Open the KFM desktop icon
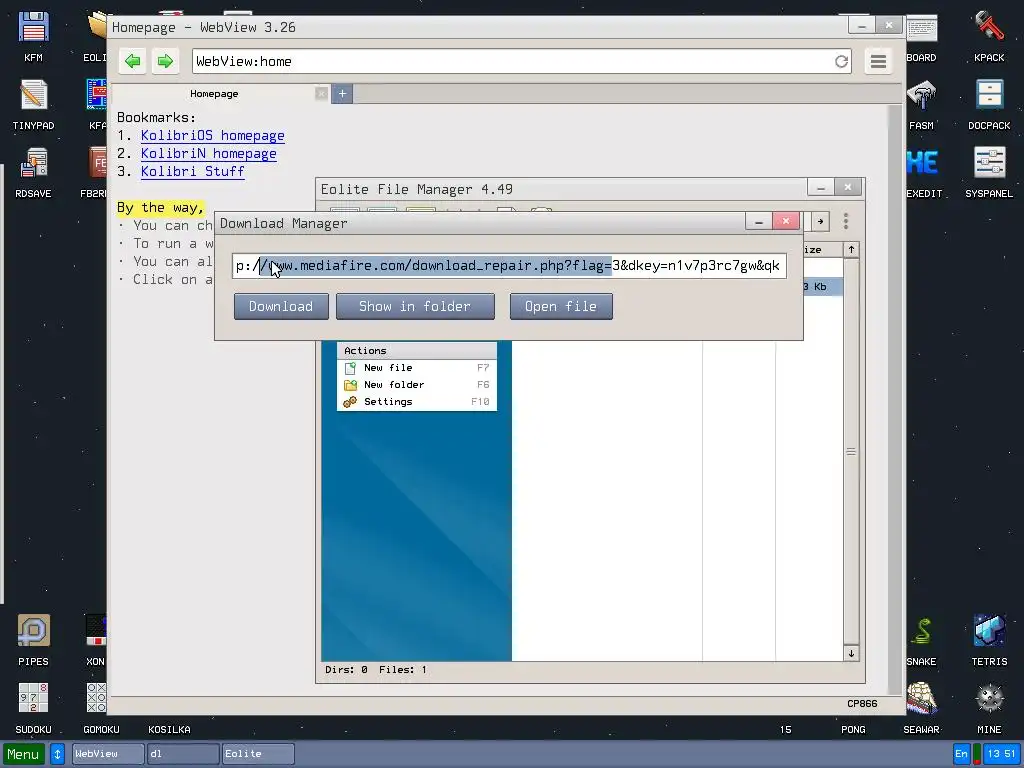Viewport: 1024px width, 768px height. point(33,36)
